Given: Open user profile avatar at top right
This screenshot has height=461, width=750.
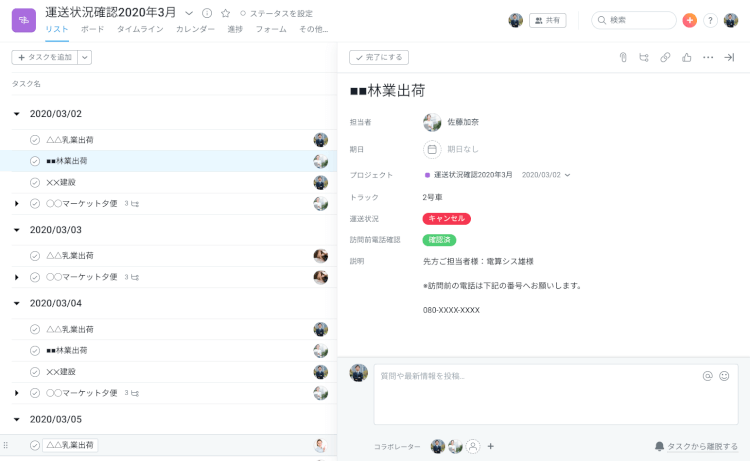Looking at the screenshot, I should [731, 20].
